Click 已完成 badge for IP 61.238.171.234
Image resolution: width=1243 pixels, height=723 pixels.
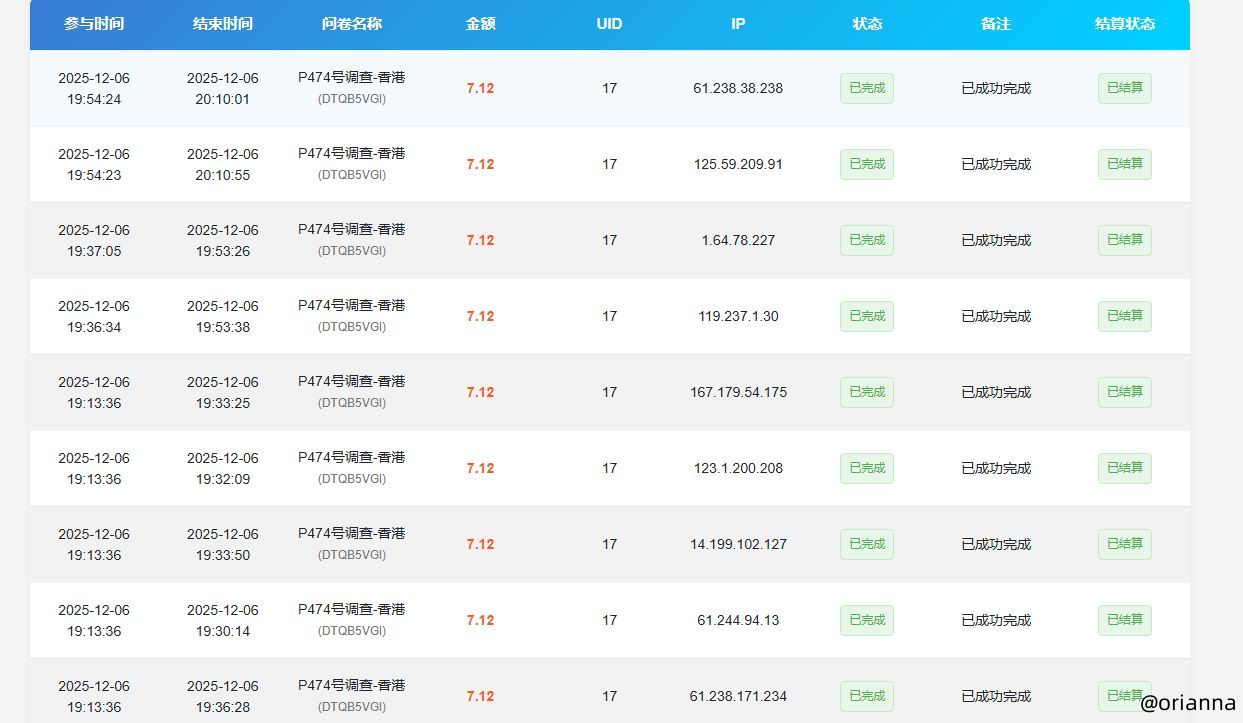[867, 696]
